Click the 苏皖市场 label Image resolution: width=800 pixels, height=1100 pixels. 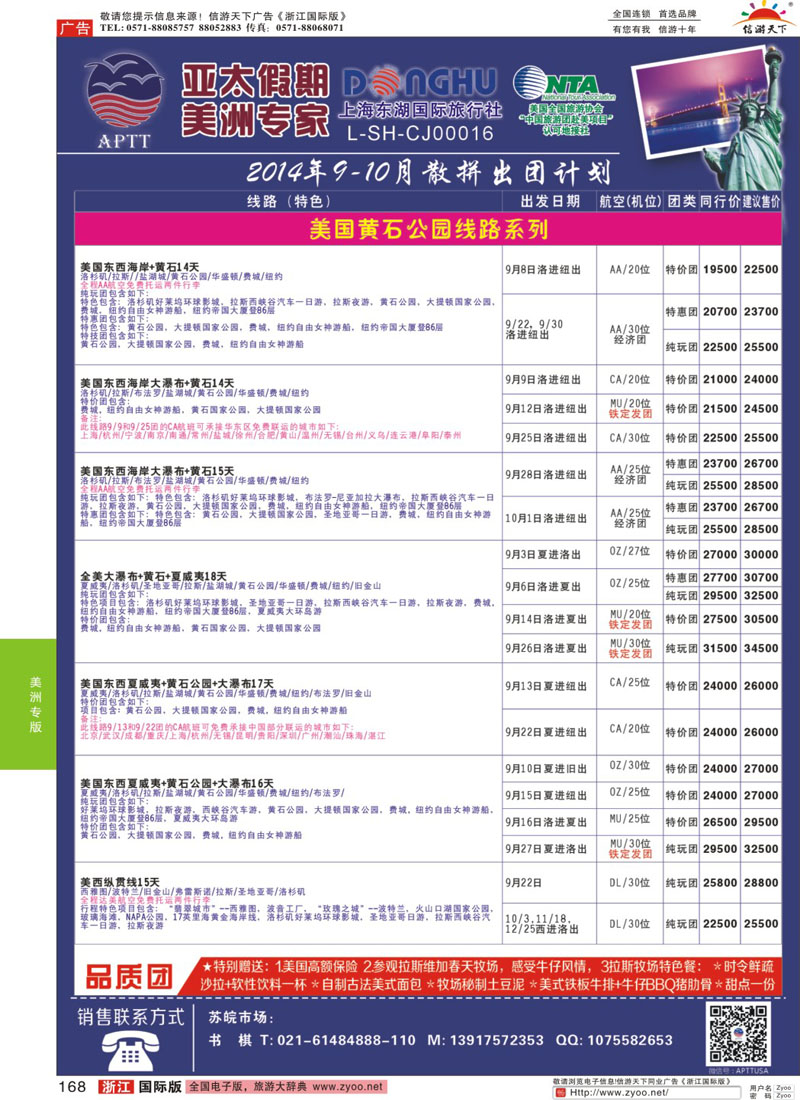click(x=241, y=1017)
